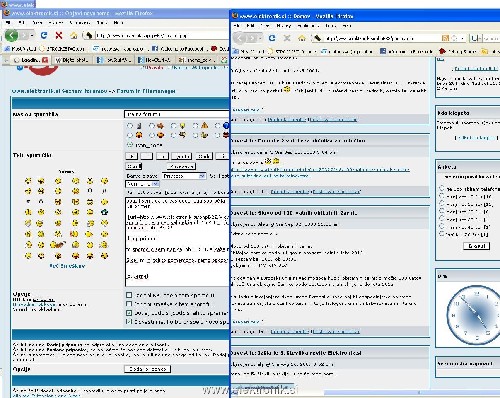Open the red house bookmark in bookmarks toolbar

tap(442, 51)
